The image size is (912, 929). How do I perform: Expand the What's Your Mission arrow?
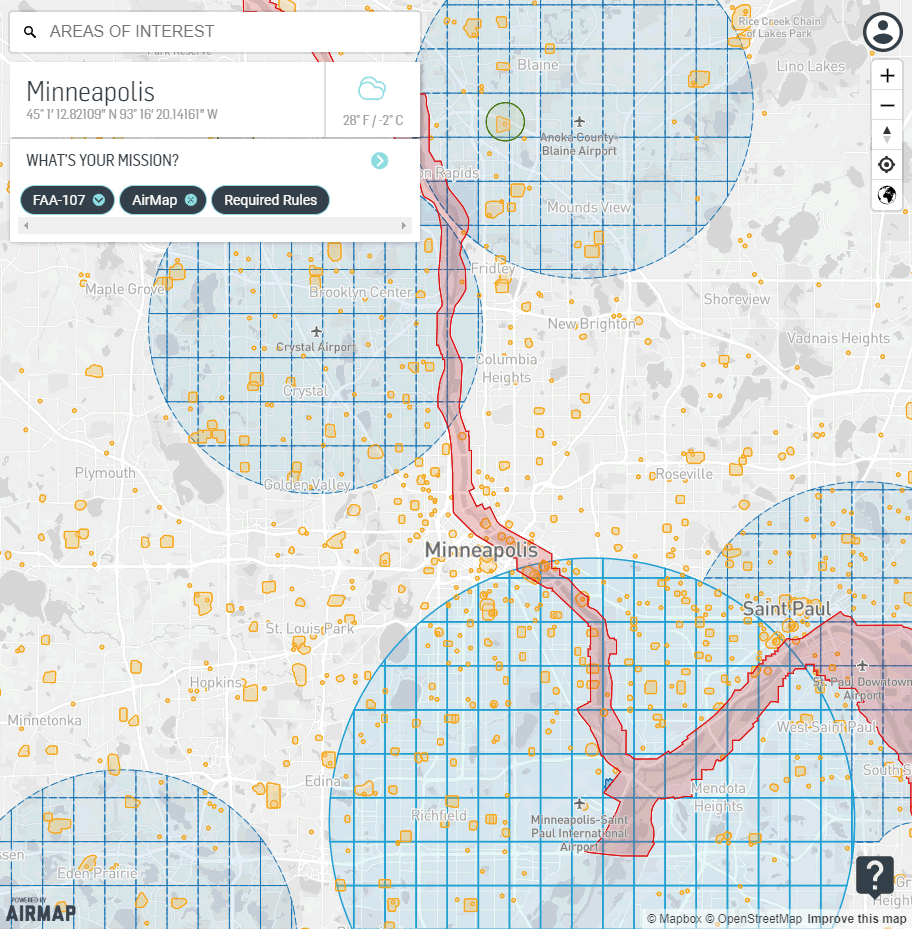379,161
